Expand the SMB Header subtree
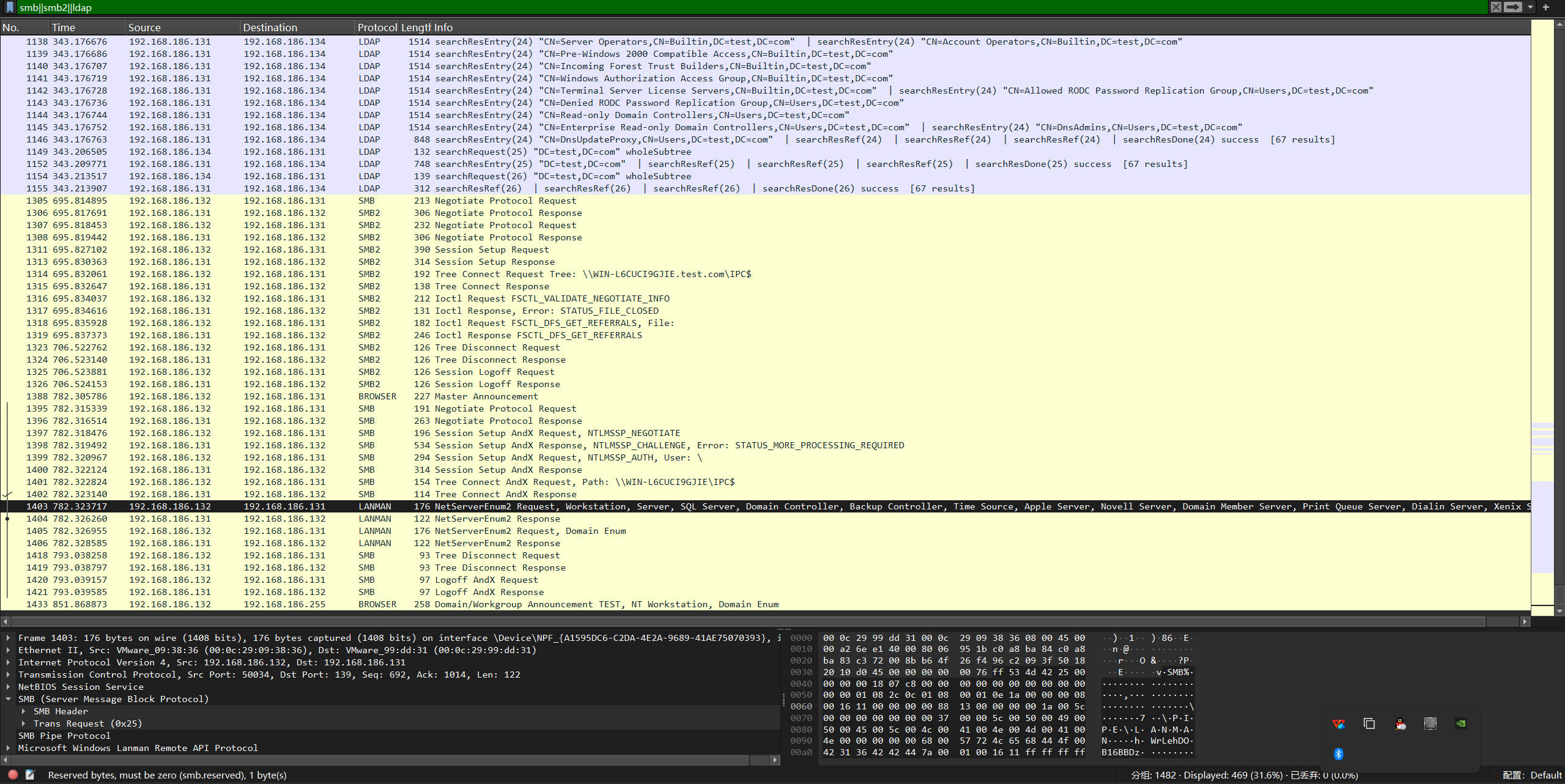This screenshot has width=1565, height=784. point(23,711)
